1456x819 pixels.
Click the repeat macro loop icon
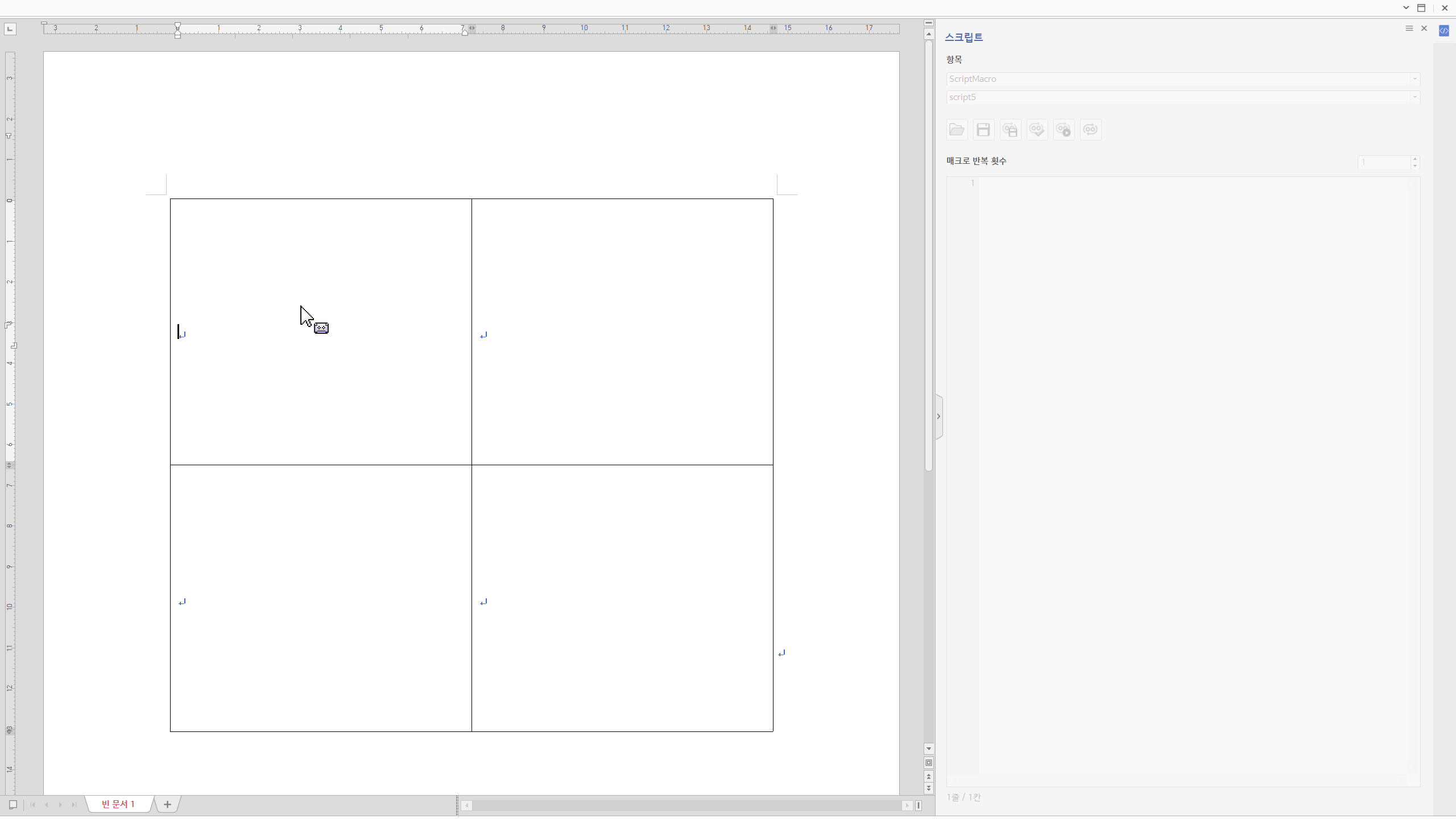tap(1090, 130)
